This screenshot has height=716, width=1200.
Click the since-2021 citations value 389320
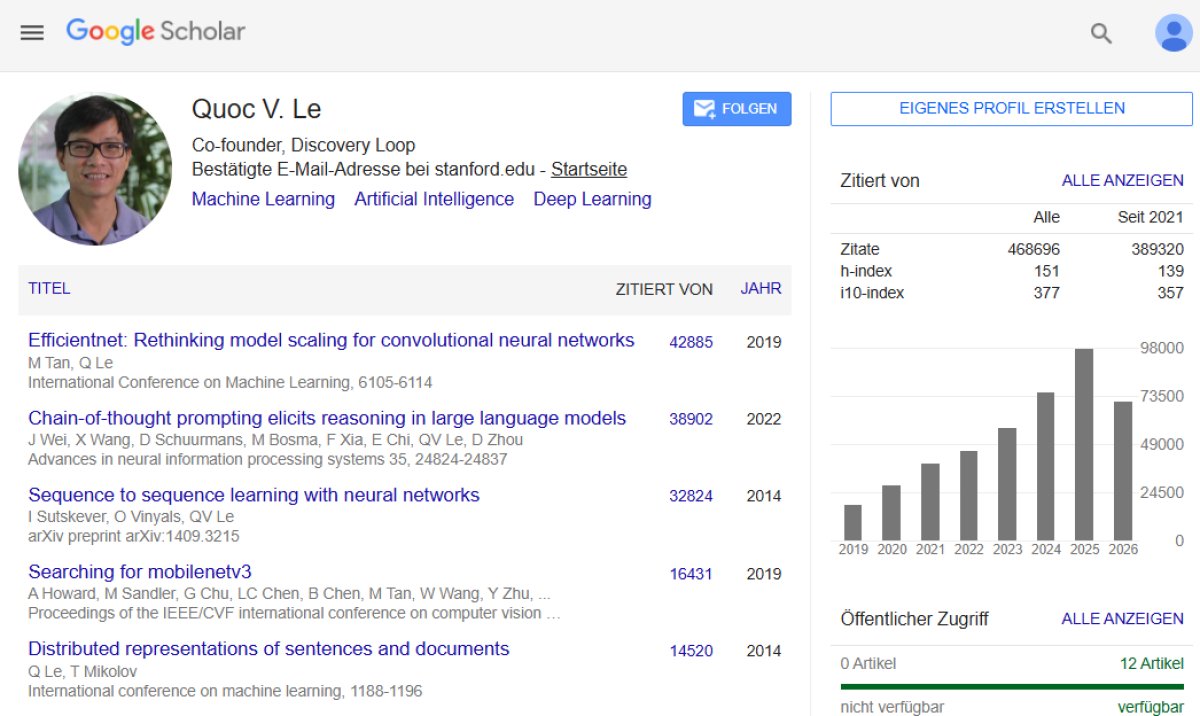pyautogui.click(x=1158, y=249)
